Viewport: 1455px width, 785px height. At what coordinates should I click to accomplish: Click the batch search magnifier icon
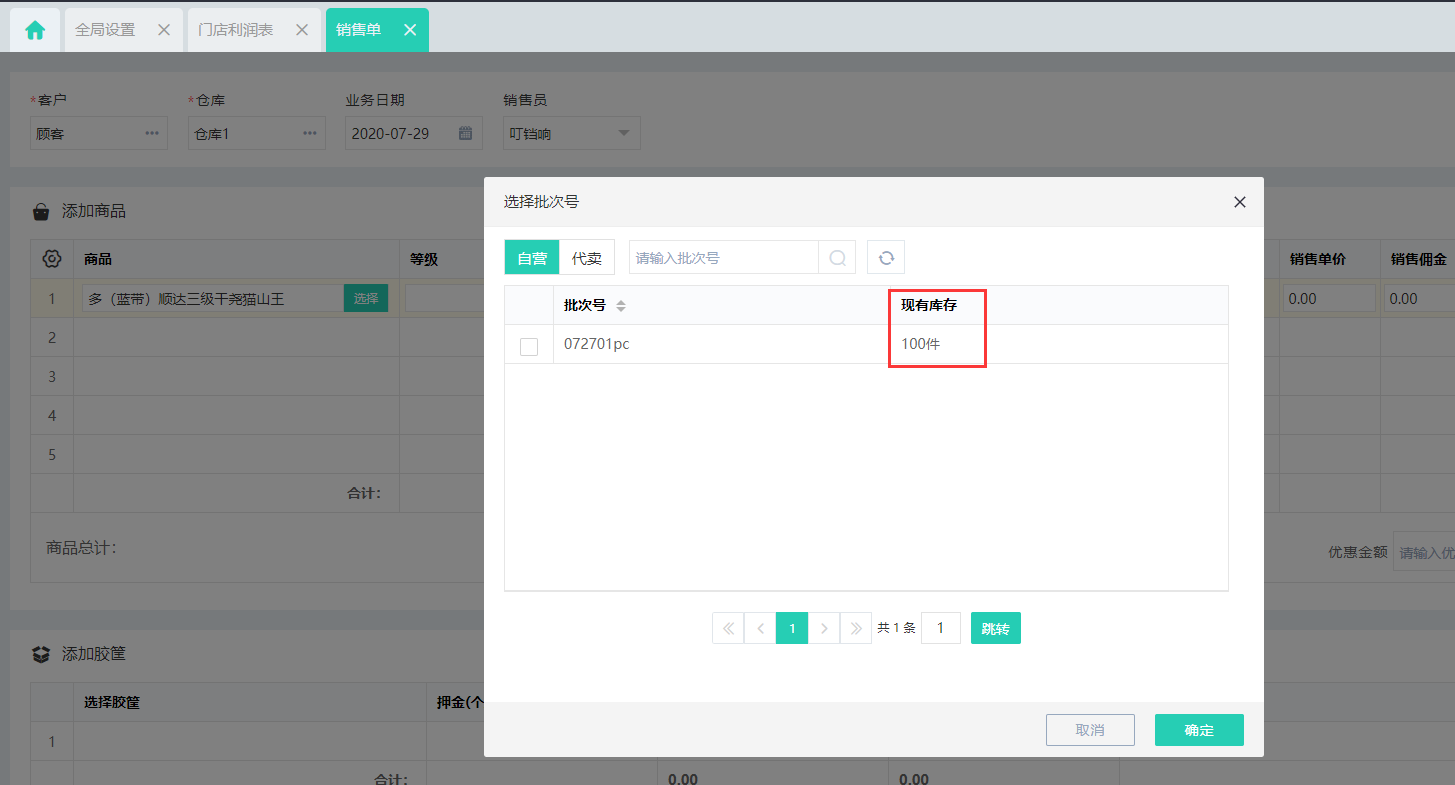837,258
